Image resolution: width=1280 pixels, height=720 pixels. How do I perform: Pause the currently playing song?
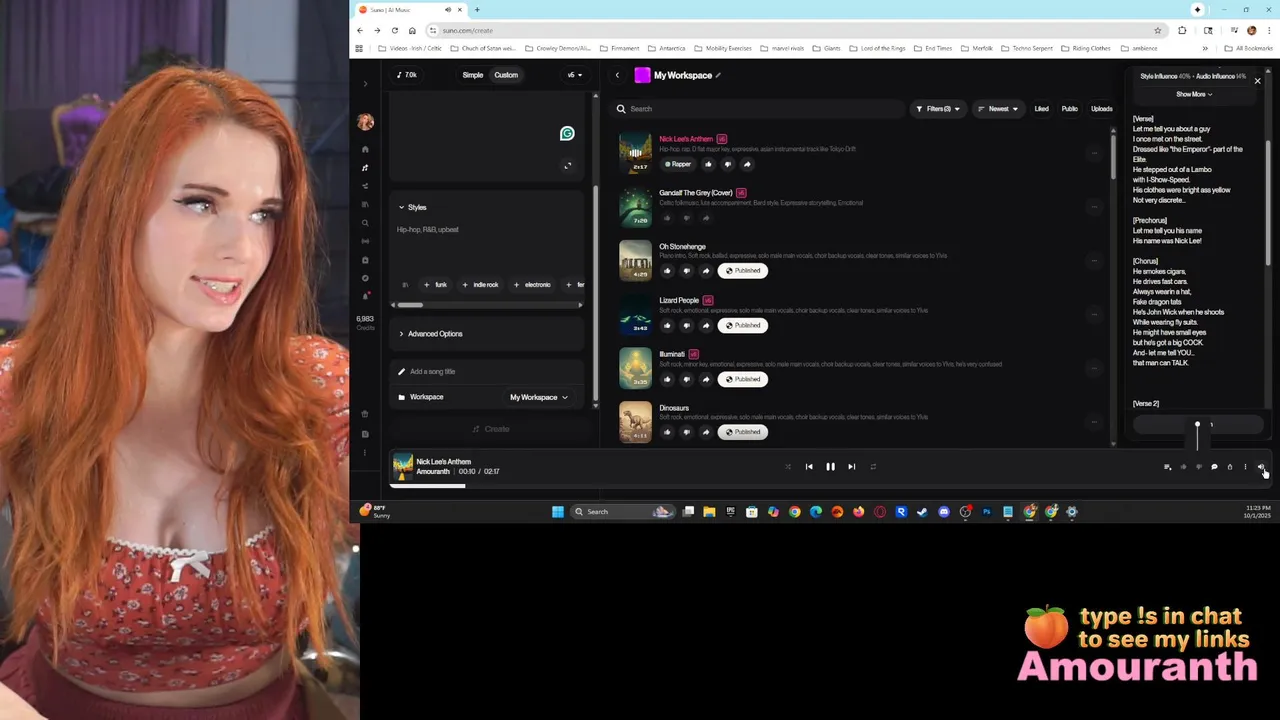coord(830,467)
